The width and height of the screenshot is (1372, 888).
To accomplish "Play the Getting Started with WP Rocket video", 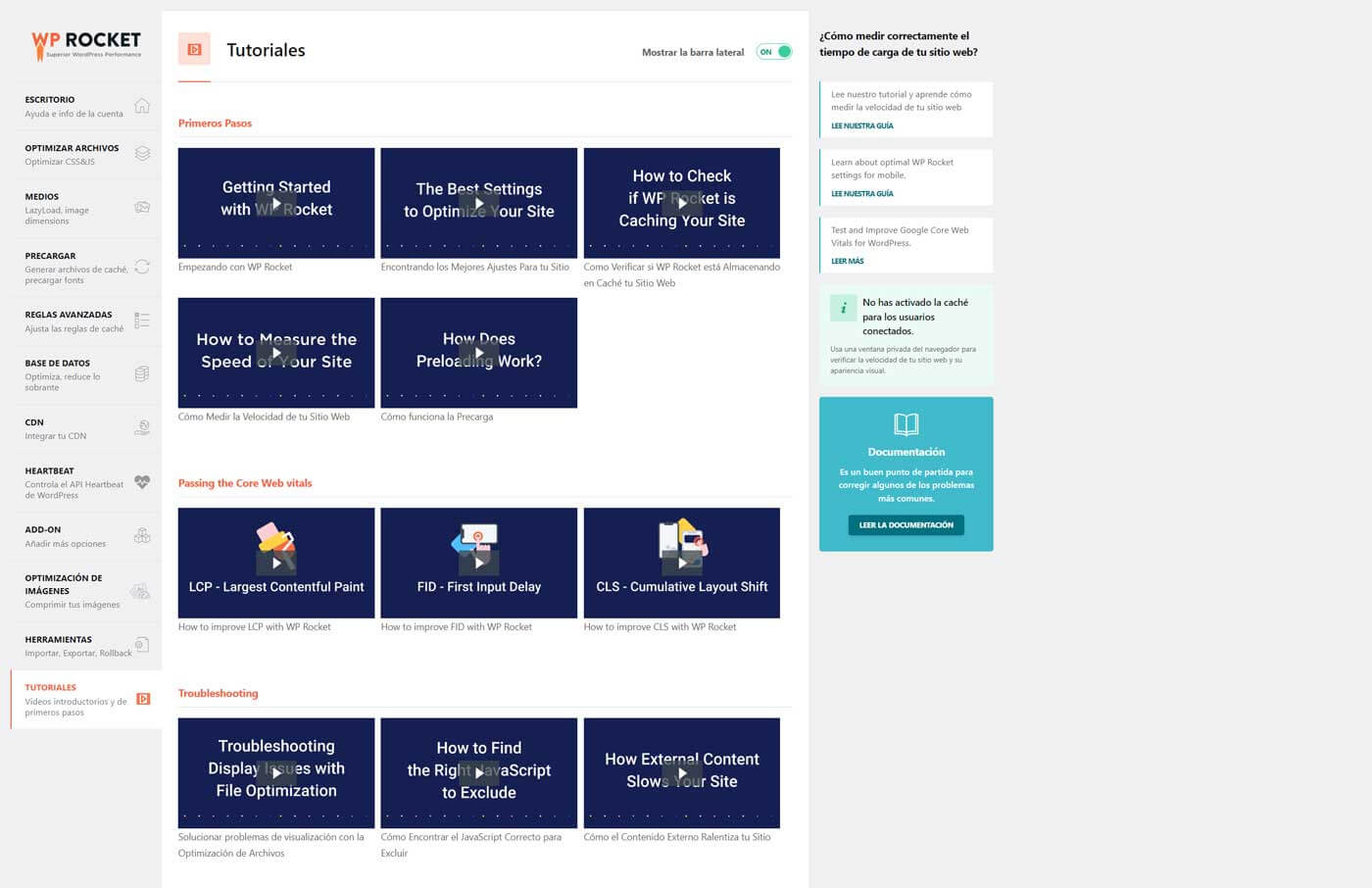I will (x=276, y=203).
